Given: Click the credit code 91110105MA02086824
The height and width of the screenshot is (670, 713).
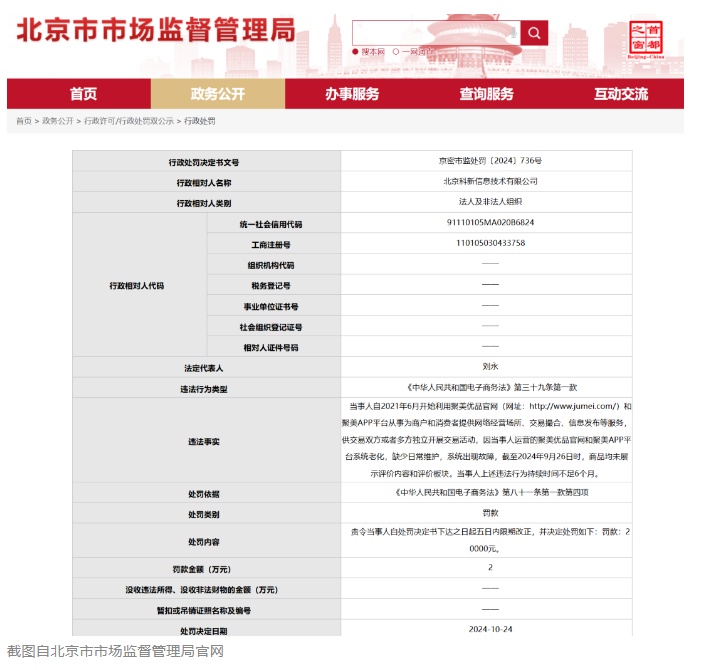Looking at the screenshot, I should tap(490, 222).
